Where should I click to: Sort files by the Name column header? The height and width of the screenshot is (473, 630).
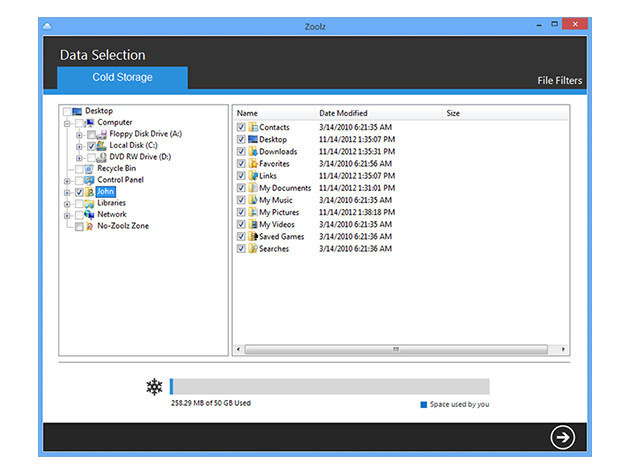click(x=247, y=113)
